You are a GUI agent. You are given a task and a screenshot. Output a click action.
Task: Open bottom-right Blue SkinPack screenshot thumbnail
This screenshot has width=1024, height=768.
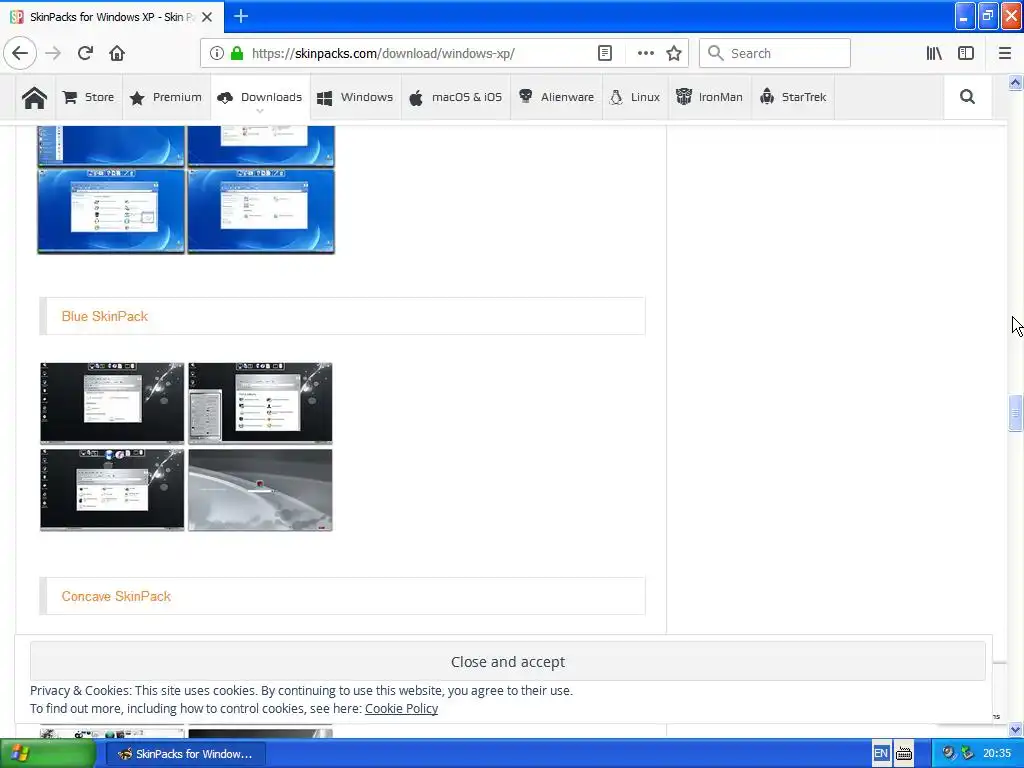[x=261, y=211]
